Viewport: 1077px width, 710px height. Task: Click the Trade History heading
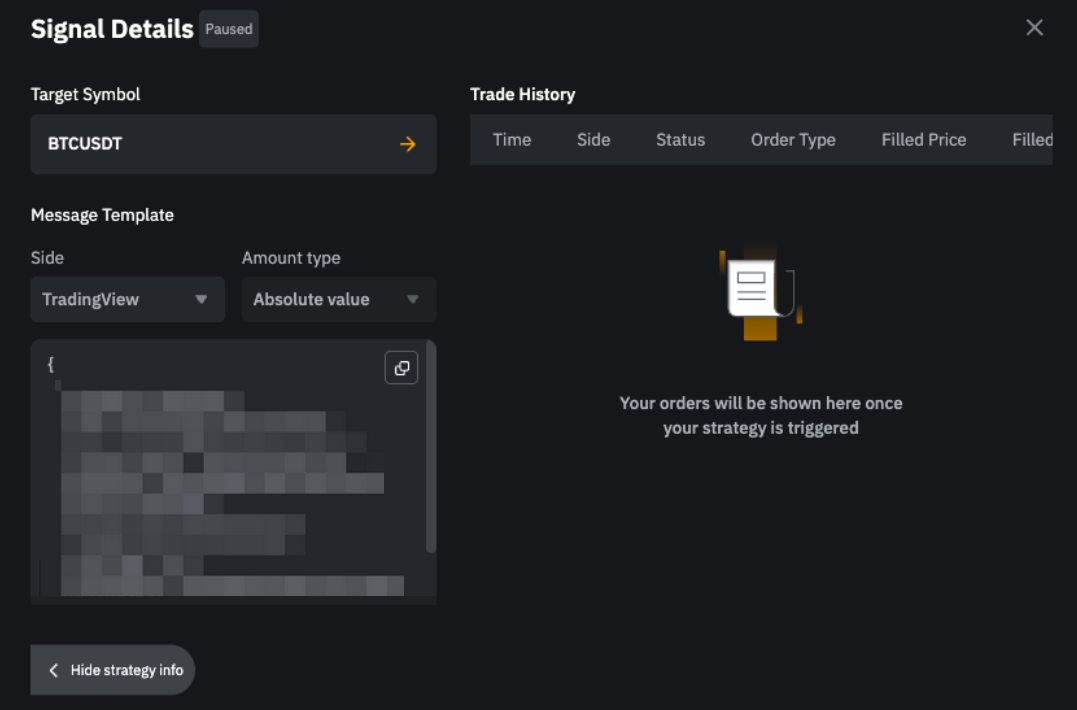[522, 95]
